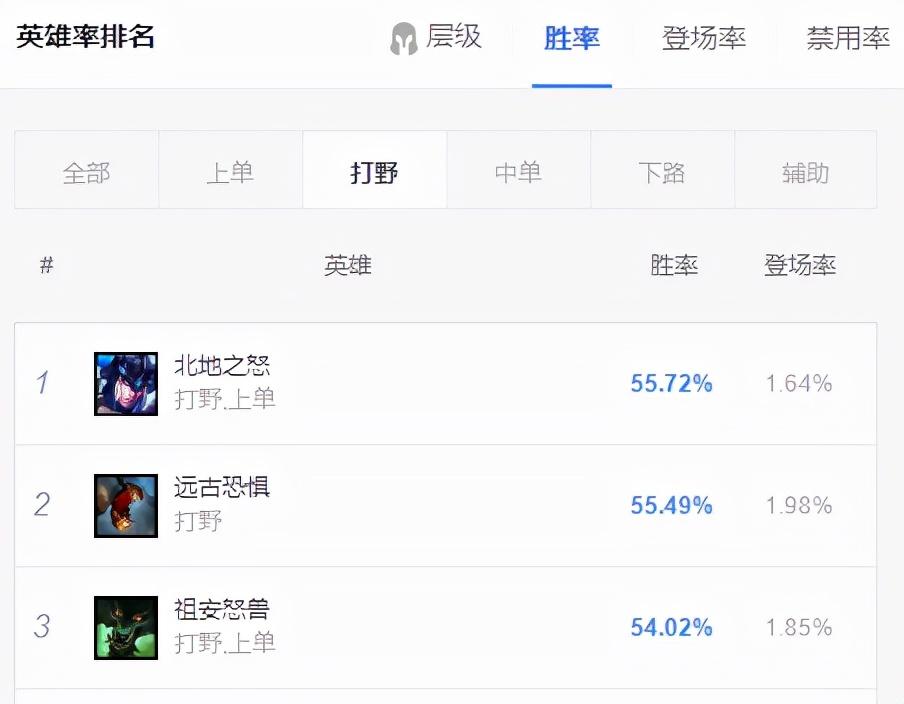Open the 北地之怒 champion name link
Viewport: 904px width, 704px height.
222,366
